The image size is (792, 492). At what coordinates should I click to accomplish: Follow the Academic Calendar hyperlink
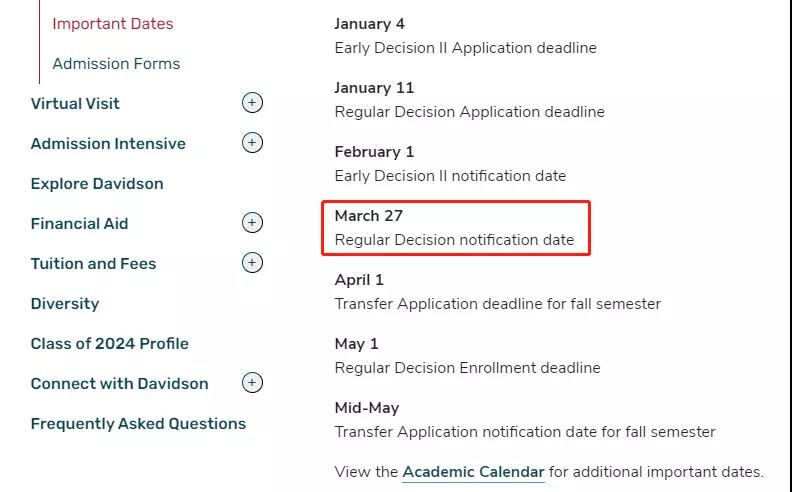tap(473, 472)
